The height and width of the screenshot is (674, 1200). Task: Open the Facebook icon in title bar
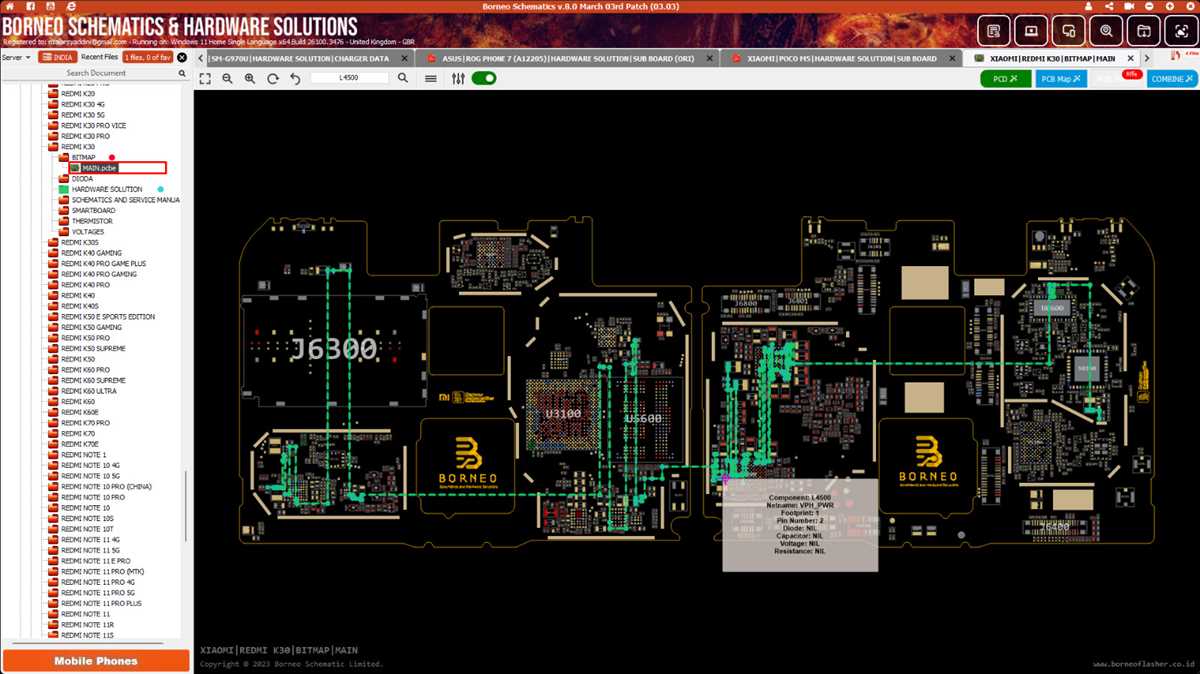click(x=31, y=6)
